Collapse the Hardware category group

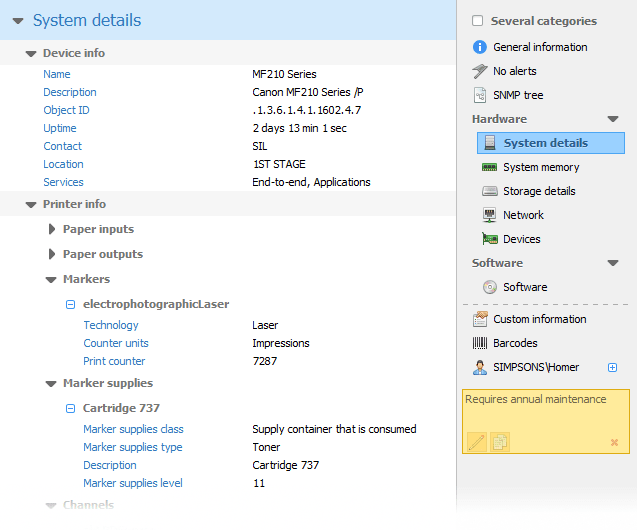click(x=613, y=119)
